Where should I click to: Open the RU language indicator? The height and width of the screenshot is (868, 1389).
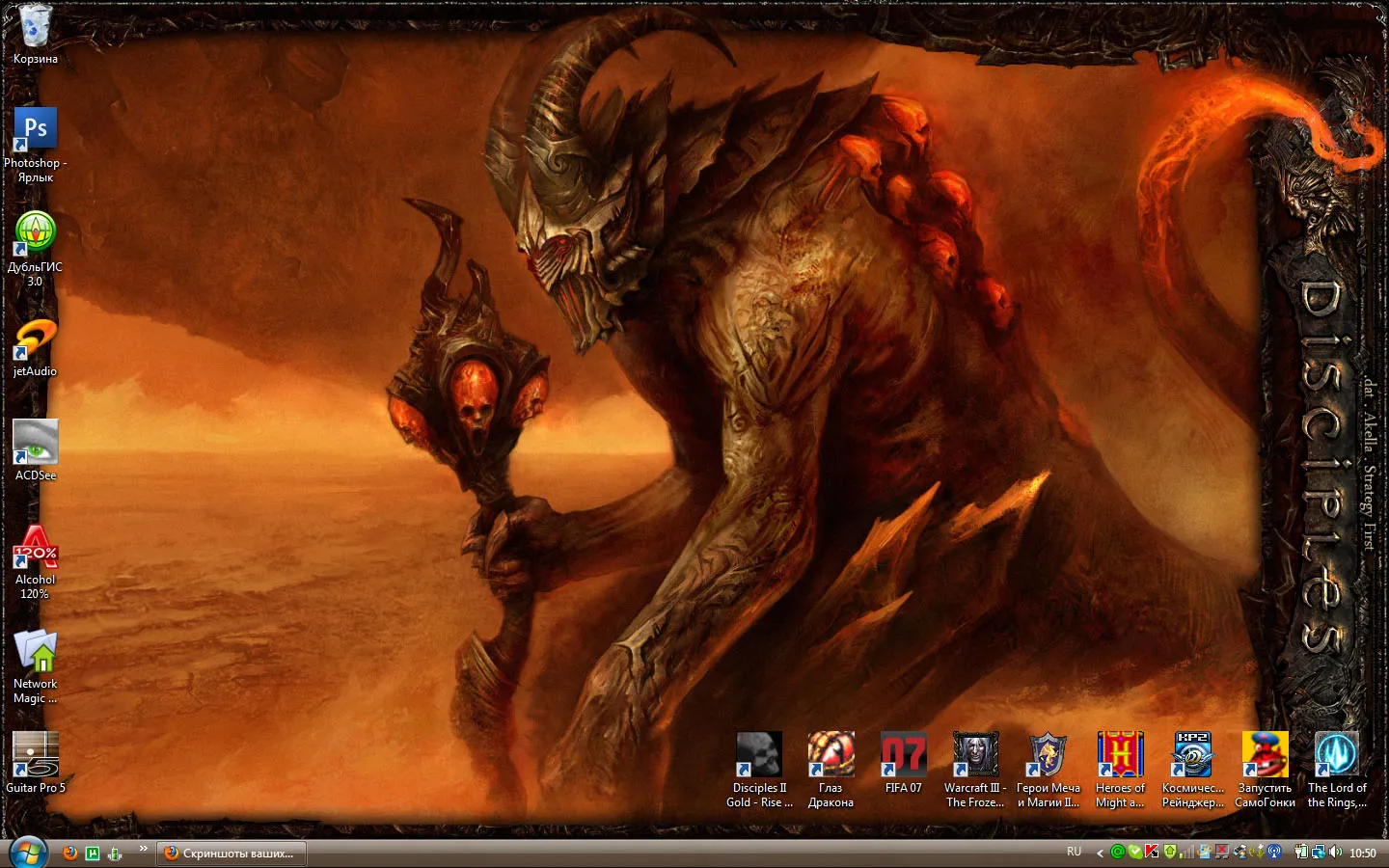click(1075, 853)
